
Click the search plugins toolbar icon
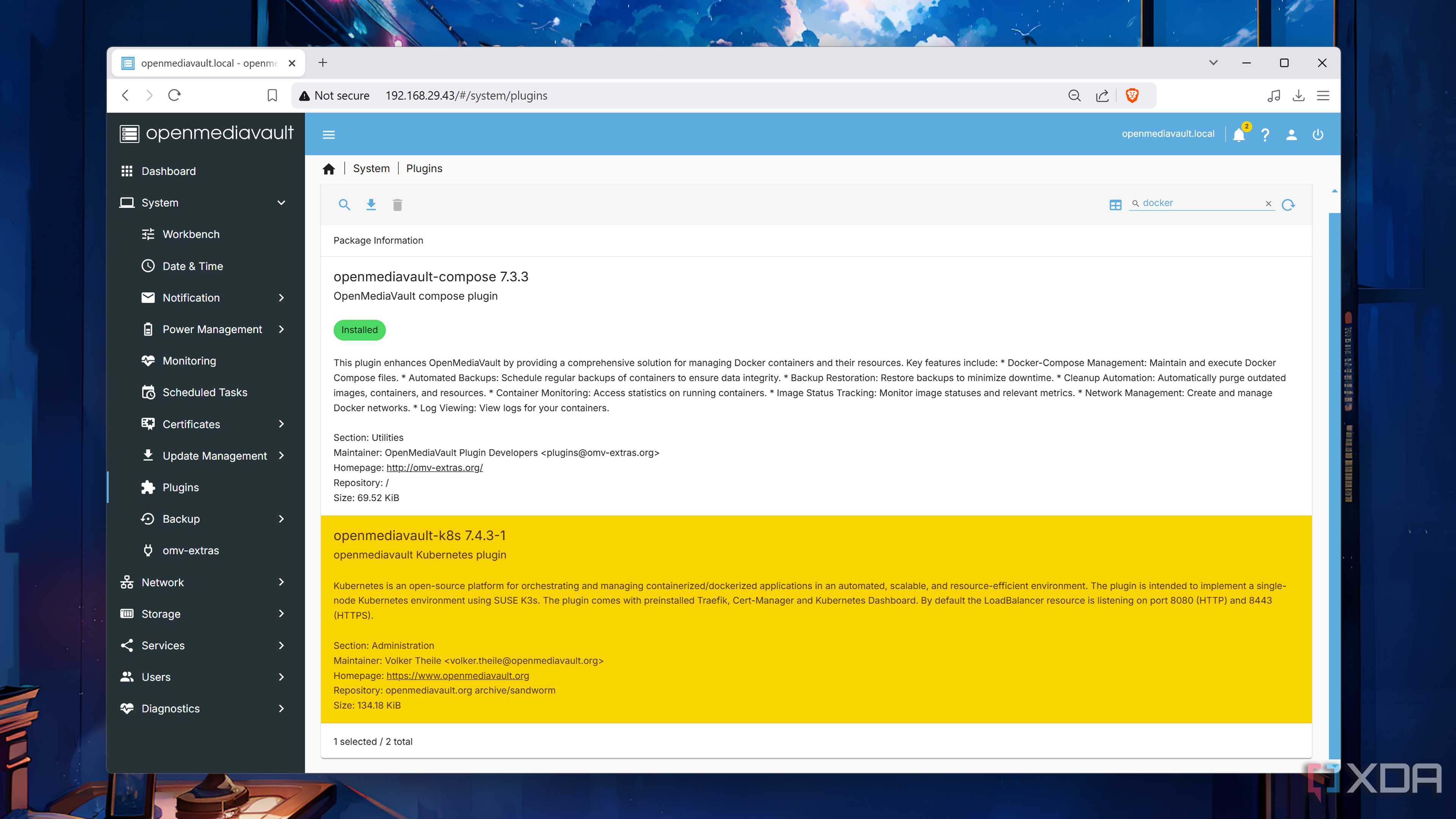(x=344, y=205)
